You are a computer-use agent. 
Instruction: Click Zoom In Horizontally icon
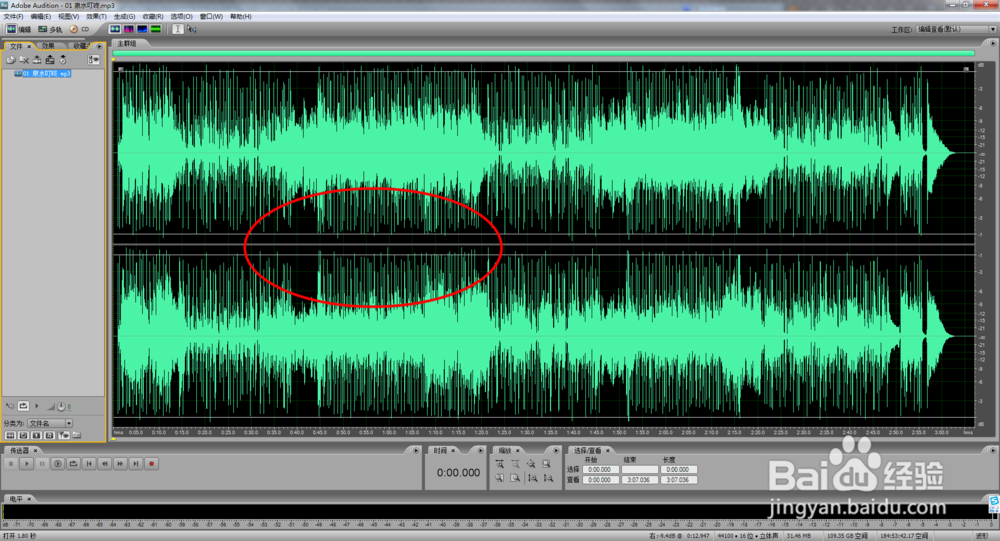(x=500, y=464)
